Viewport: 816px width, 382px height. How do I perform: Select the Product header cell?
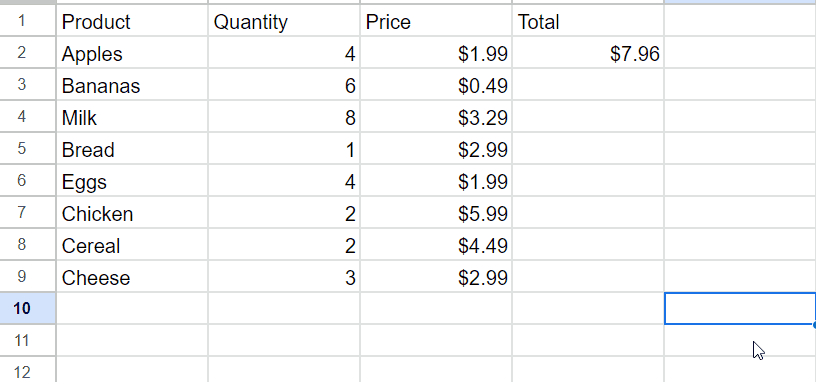pyautogui.click(x=132, y=21)
